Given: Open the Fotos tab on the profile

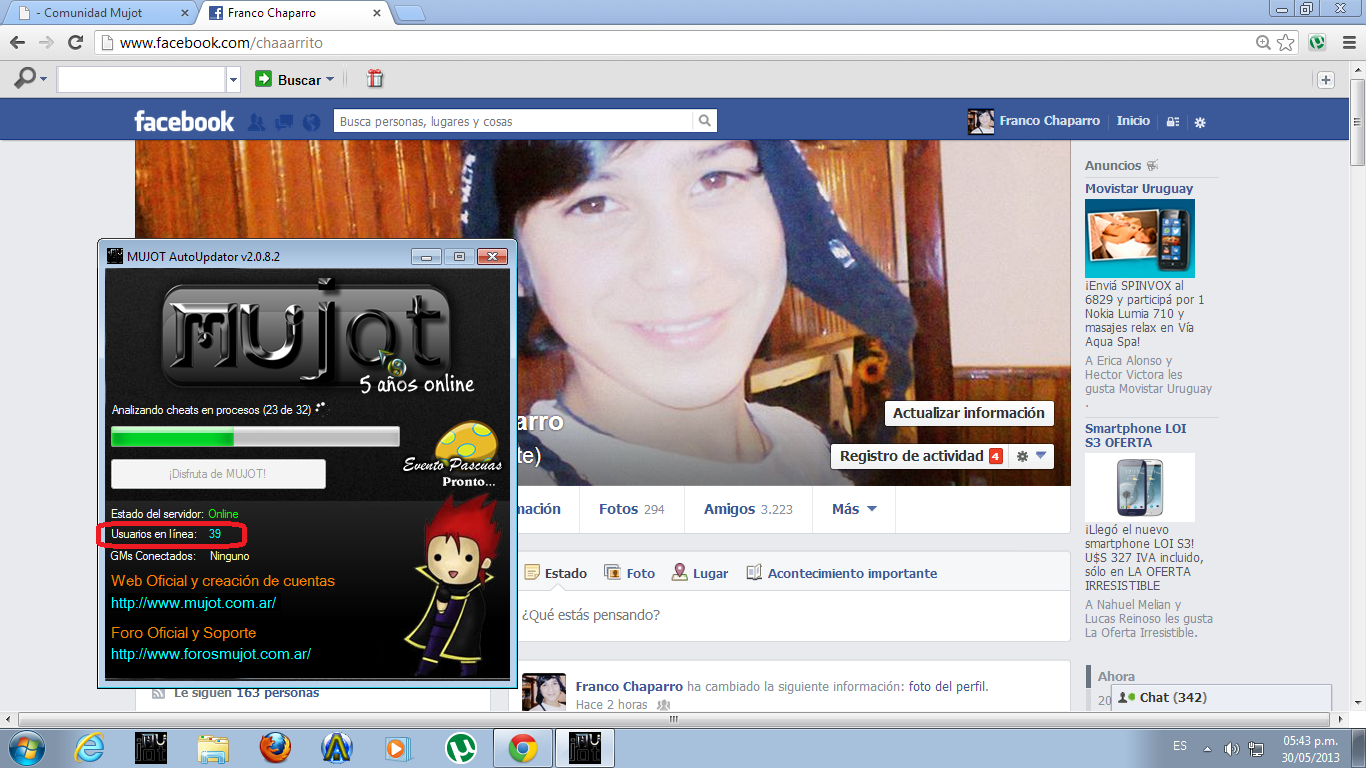Looking at the screenshot, I should point(631,509).
